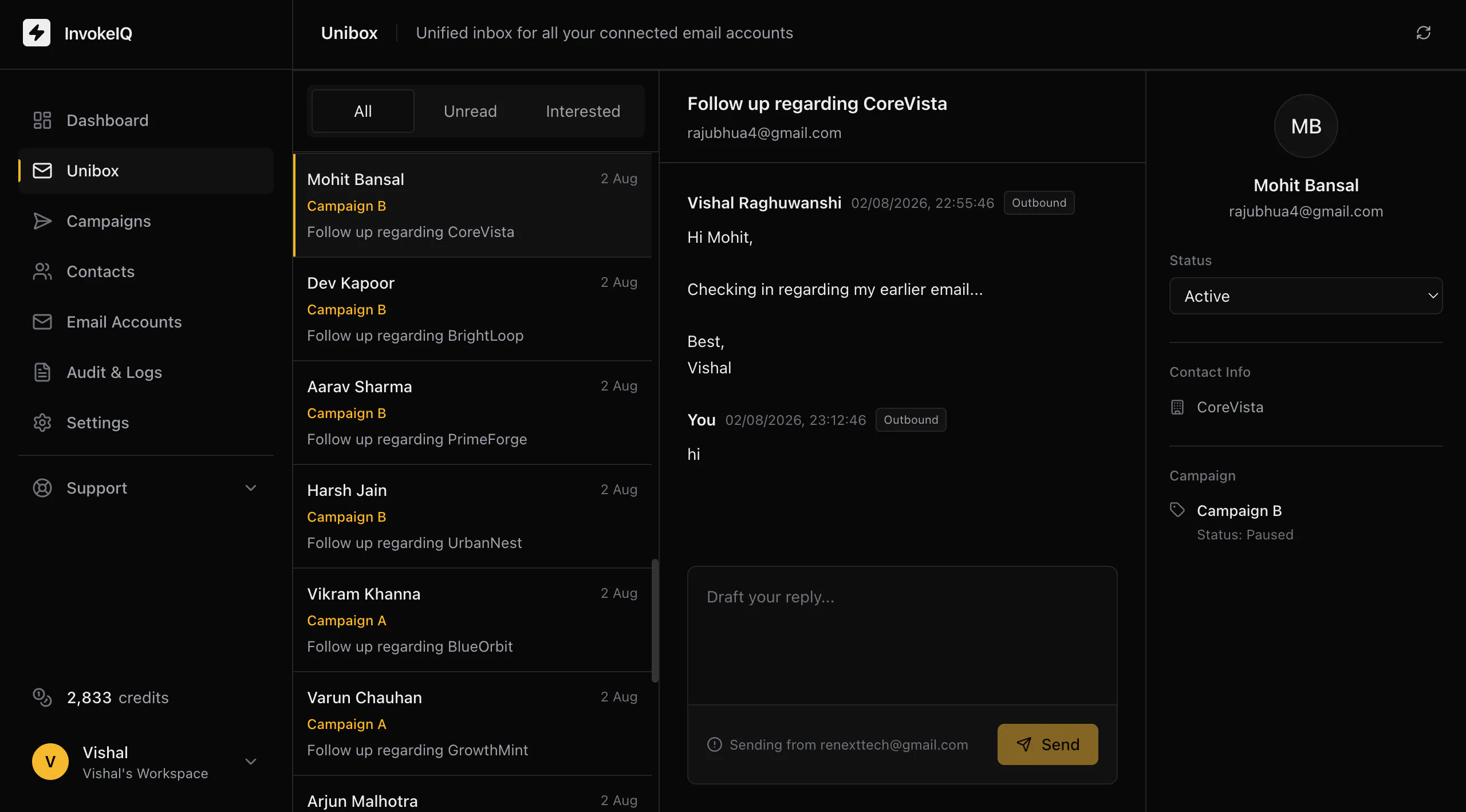Click the tag icon next to Campaign B

1177,510
